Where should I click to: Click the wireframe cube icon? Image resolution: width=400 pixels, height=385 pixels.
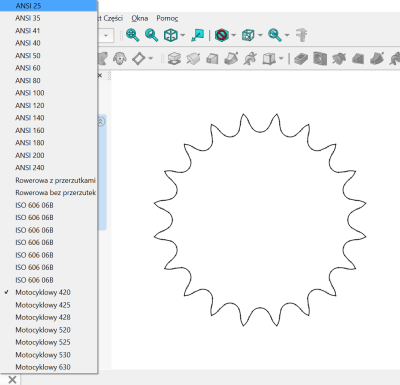pos(248,35)
